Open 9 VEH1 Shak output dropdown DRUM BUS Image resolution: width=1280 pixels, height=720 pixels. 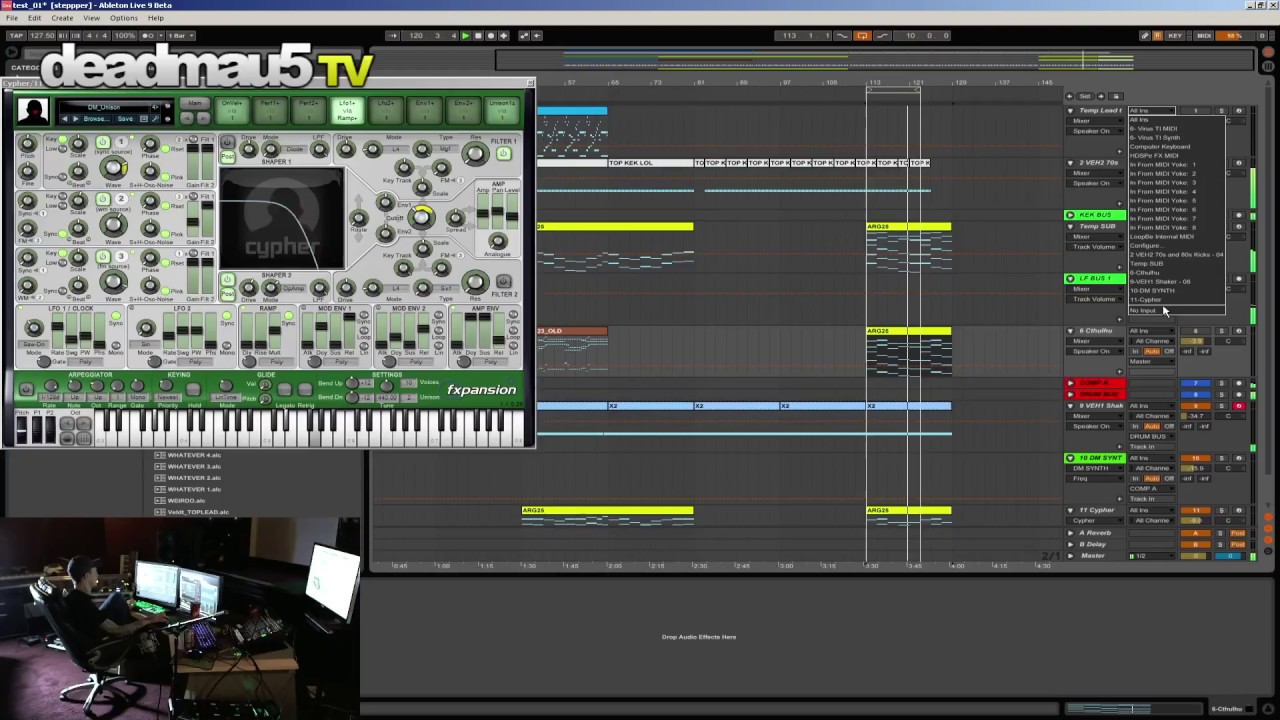pyautogui.click(x=1151, y=436)
